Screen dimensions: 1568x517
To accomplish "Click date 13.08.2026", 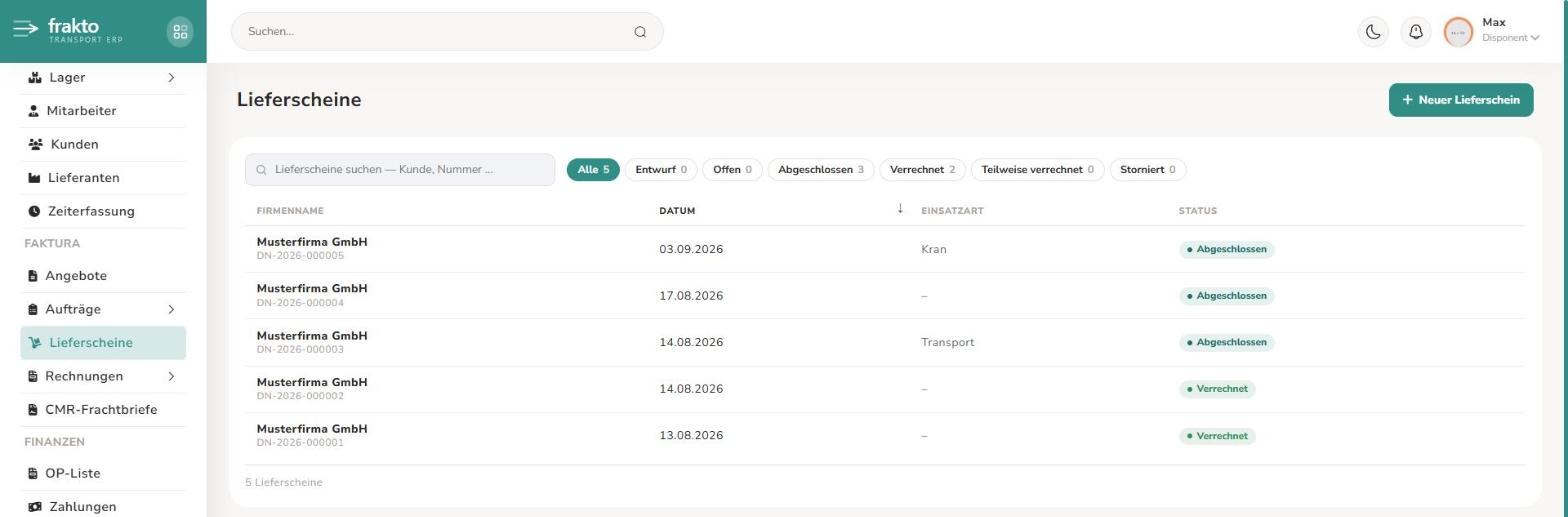I will point(691,436).
